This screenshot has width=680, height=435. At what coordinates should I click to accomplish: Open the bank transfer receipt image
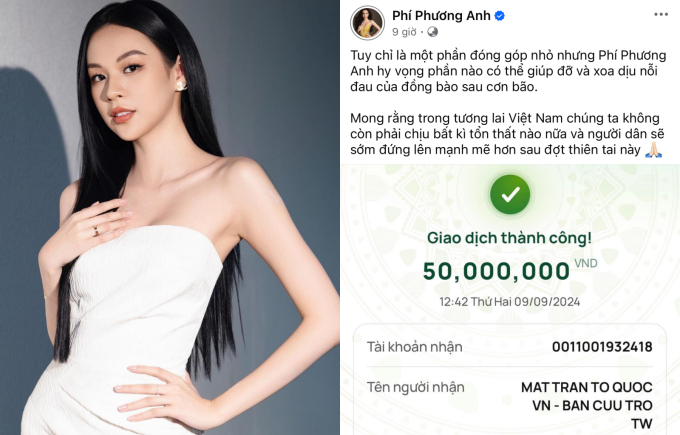[x=510, y=300]
